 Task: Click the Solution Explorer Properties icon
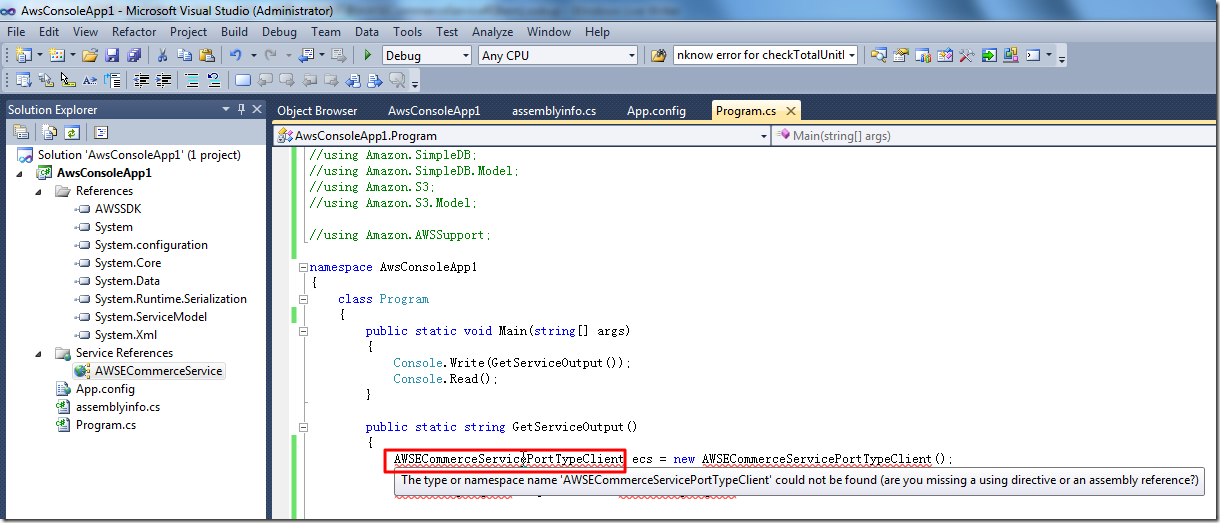coord(21,132)
